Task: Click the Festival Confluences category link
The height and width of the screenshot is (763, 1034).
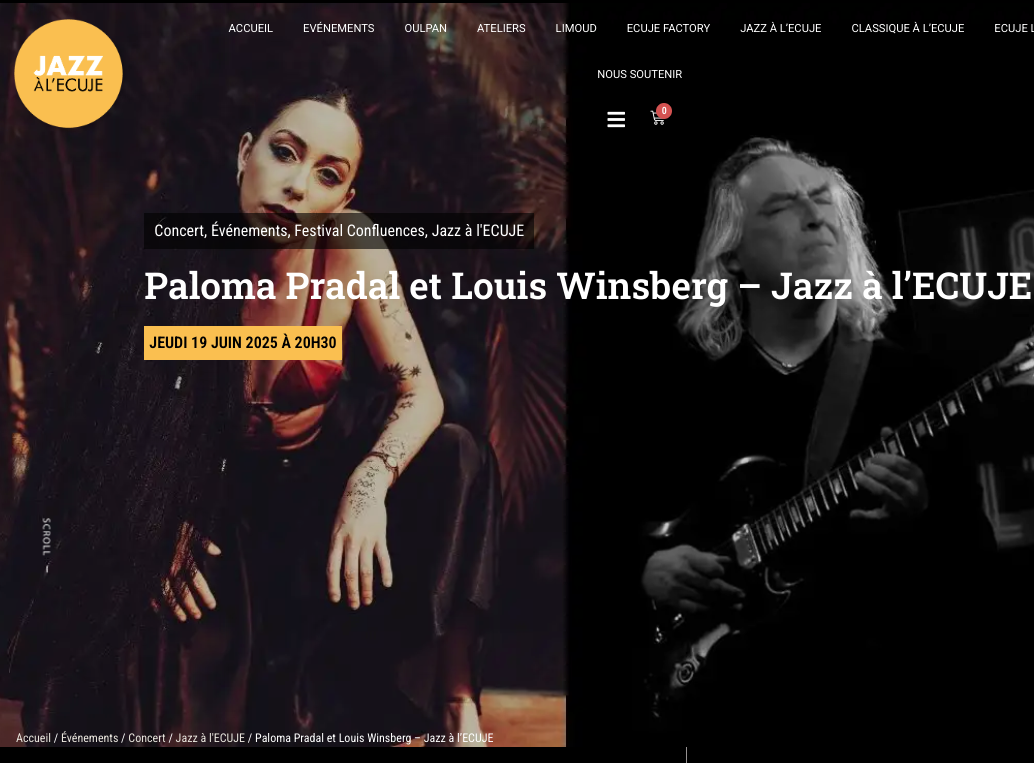Action: coord(360,231)
